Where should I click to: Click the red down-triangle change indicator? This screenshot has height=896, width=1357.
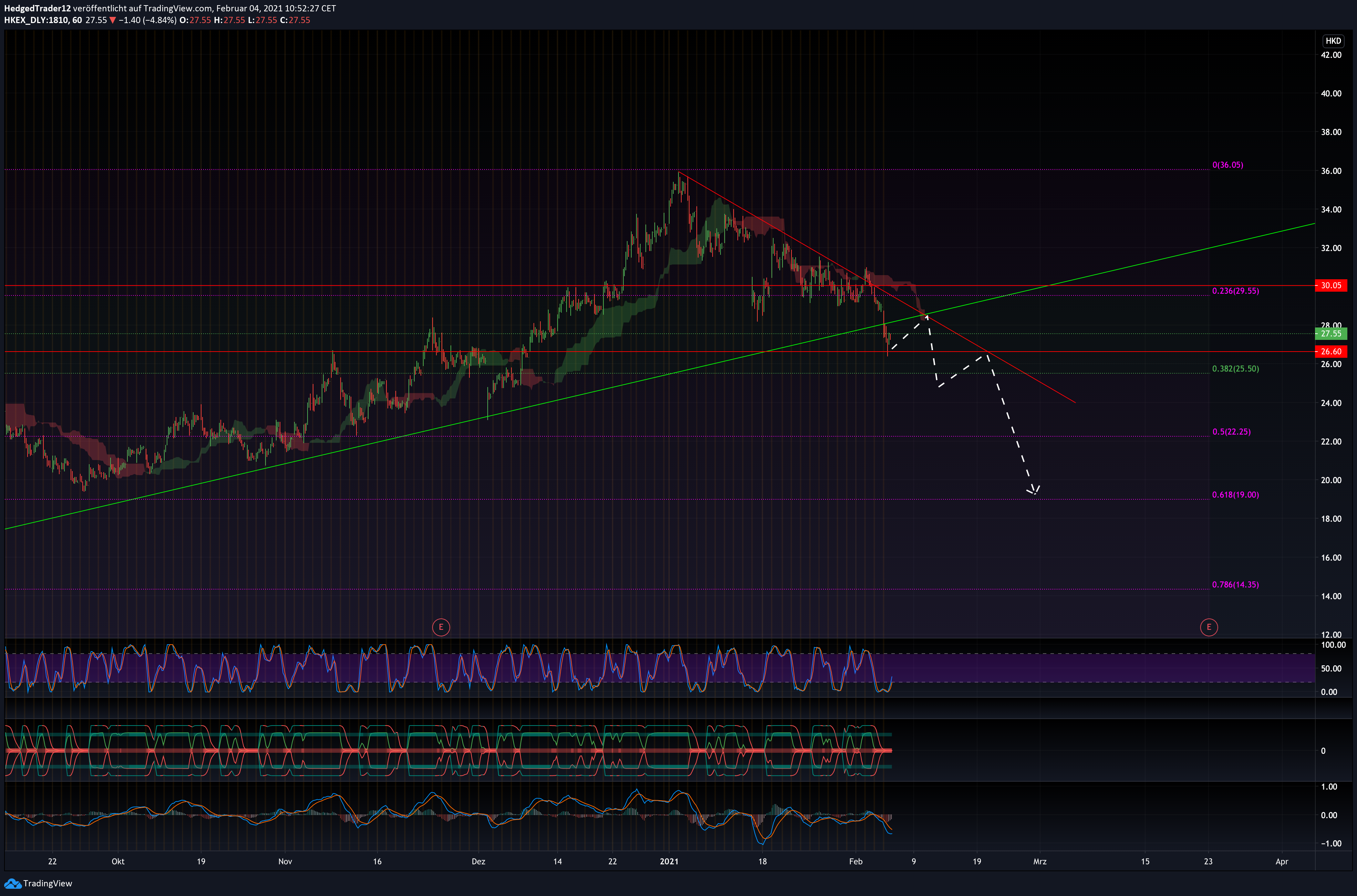113,20
